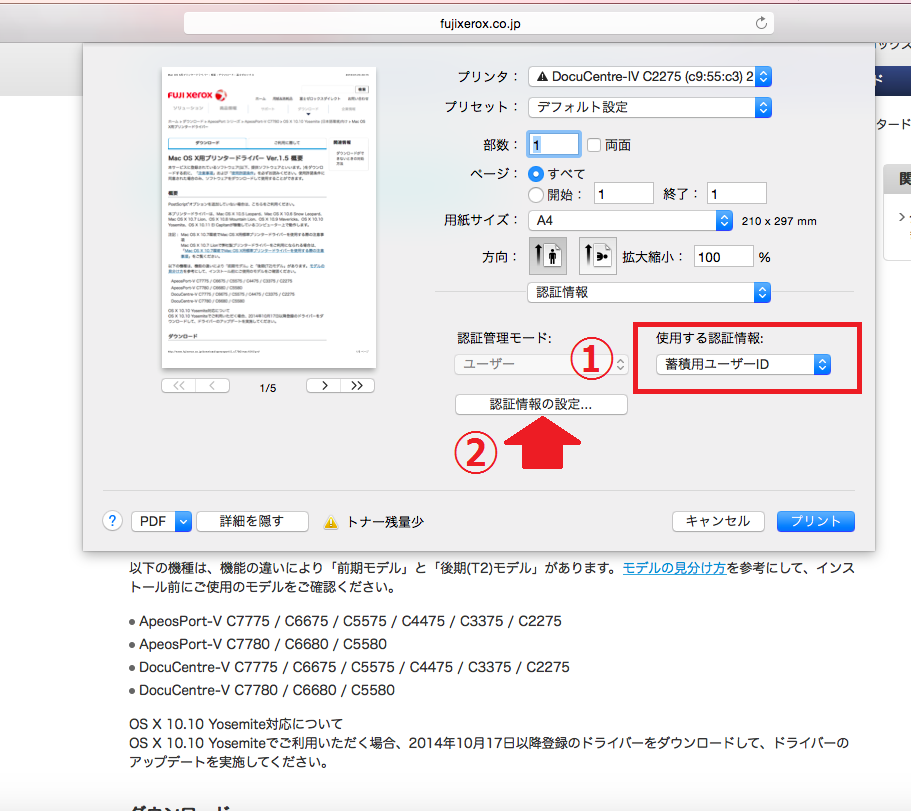Jump to last preview page
The image size is (911, 811).
(x=357, y=386)
